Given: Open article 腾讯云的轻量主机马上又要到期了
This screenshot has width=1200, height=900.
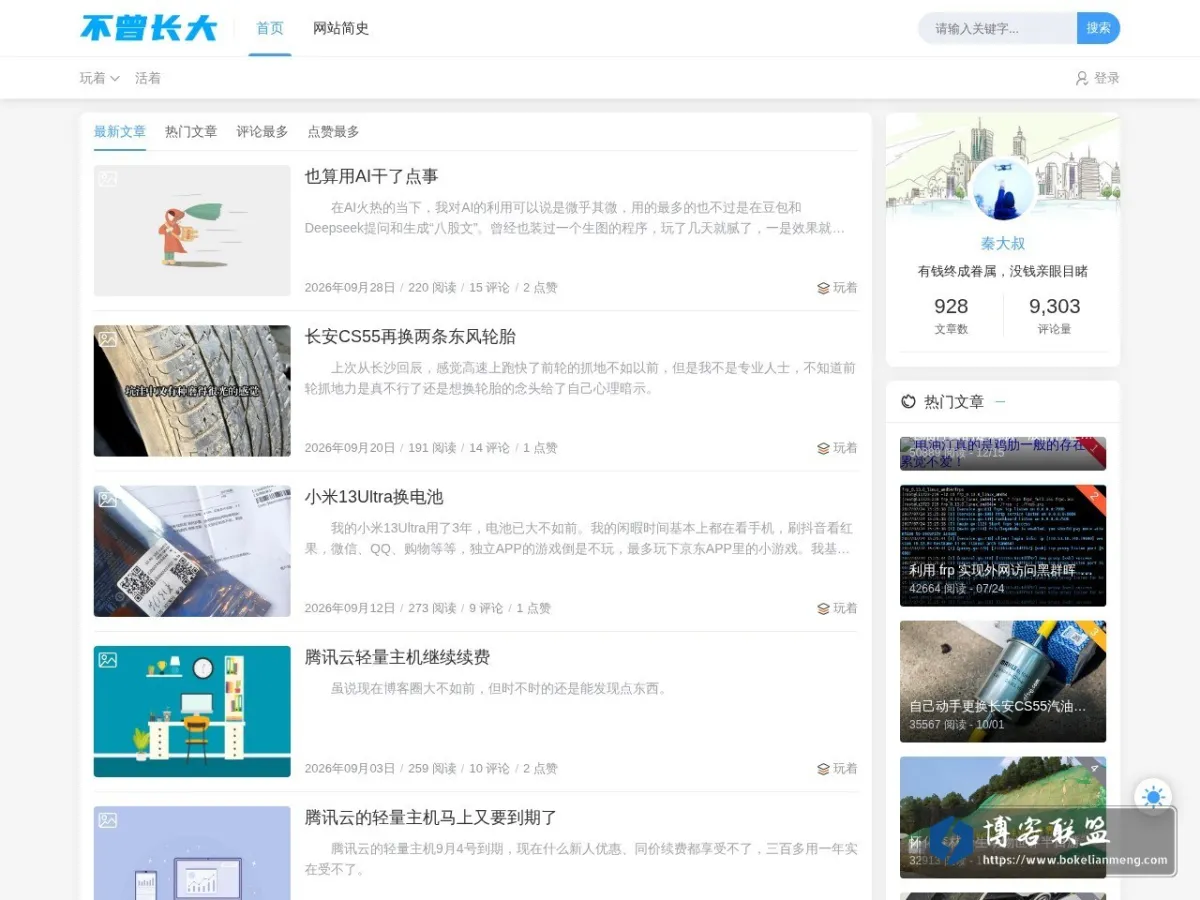Looking at the screenshot, I should tap(431, 817).
